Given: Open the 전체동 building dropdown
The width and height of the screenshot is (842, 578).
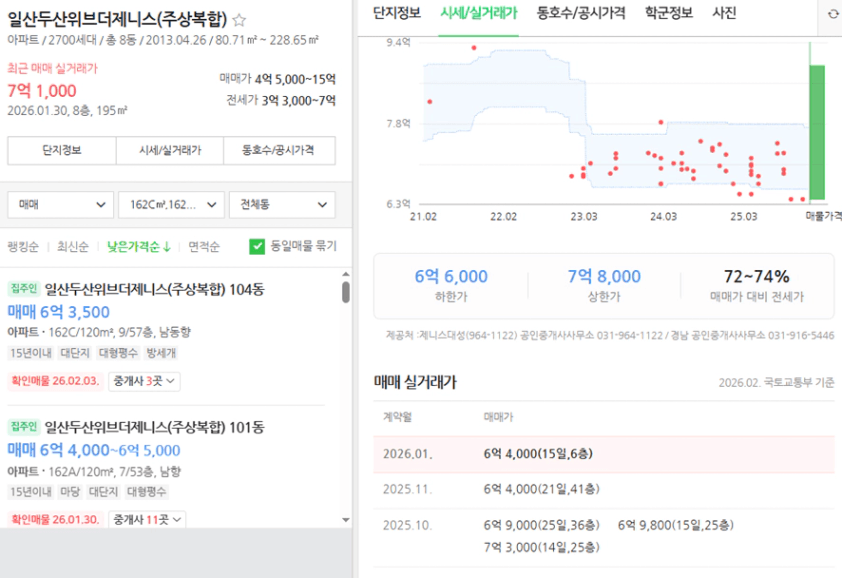Looking at the screenshot, I should click(x=282, y=204).
